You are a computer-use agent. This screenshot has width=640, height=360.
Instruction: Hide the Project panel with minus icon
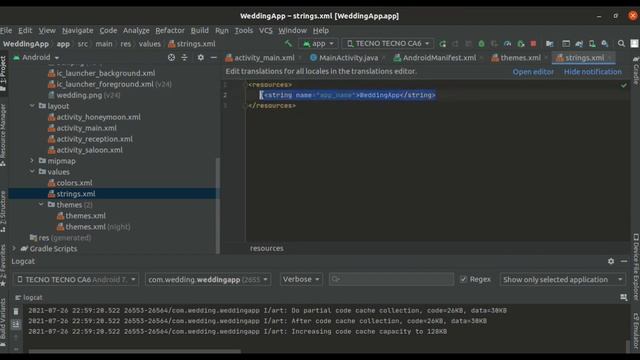213,58
